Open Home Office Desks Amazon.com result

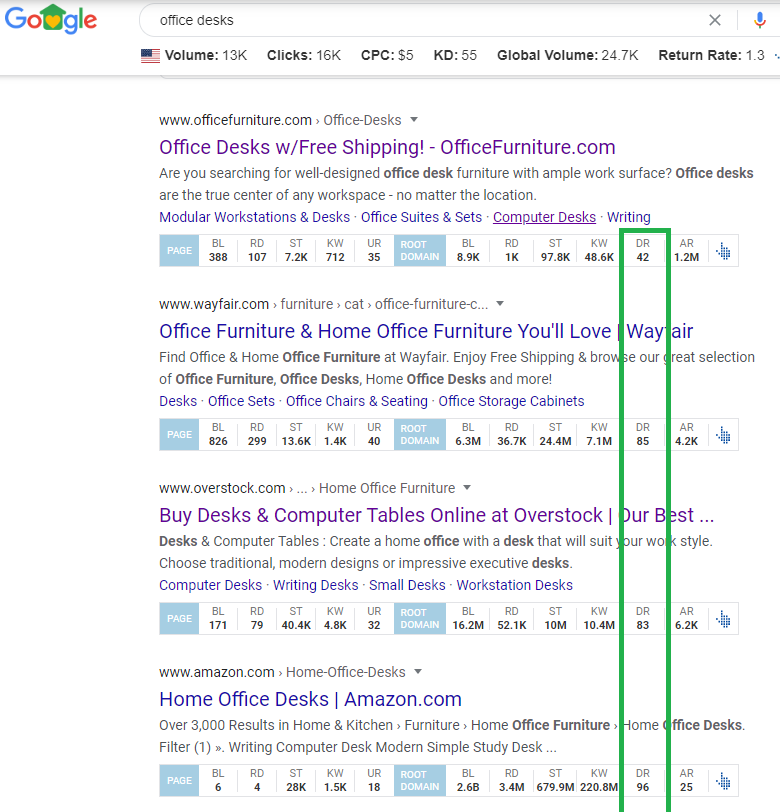click(310, 699)
